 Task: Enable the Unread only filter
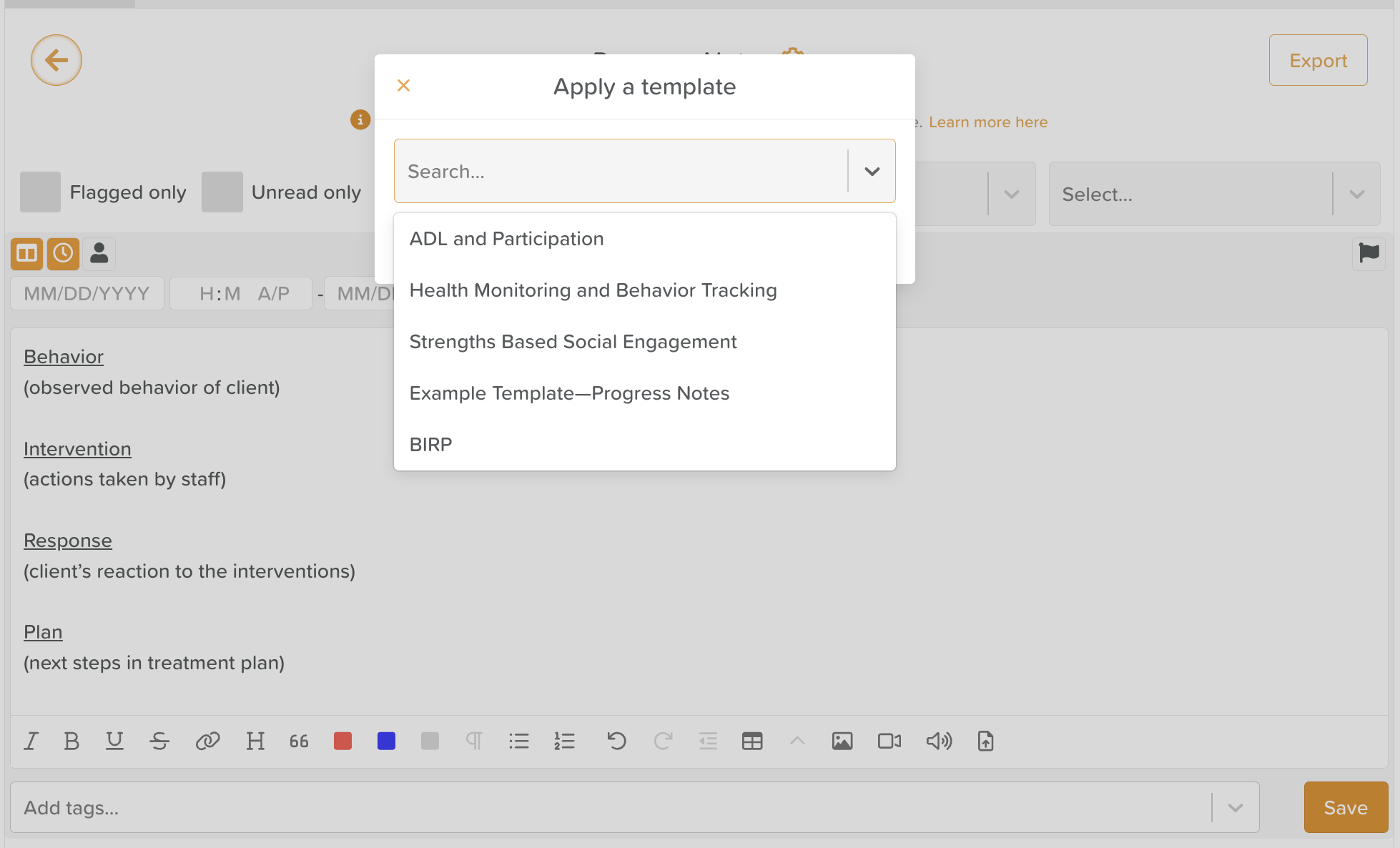point(222,192)
